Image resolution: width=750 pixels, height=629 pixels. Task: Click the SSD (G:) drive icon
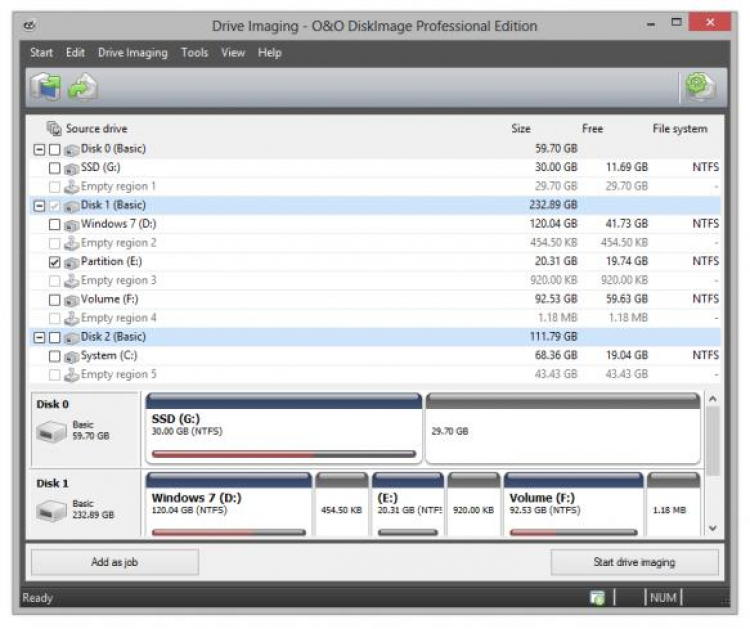pos(72,168)
